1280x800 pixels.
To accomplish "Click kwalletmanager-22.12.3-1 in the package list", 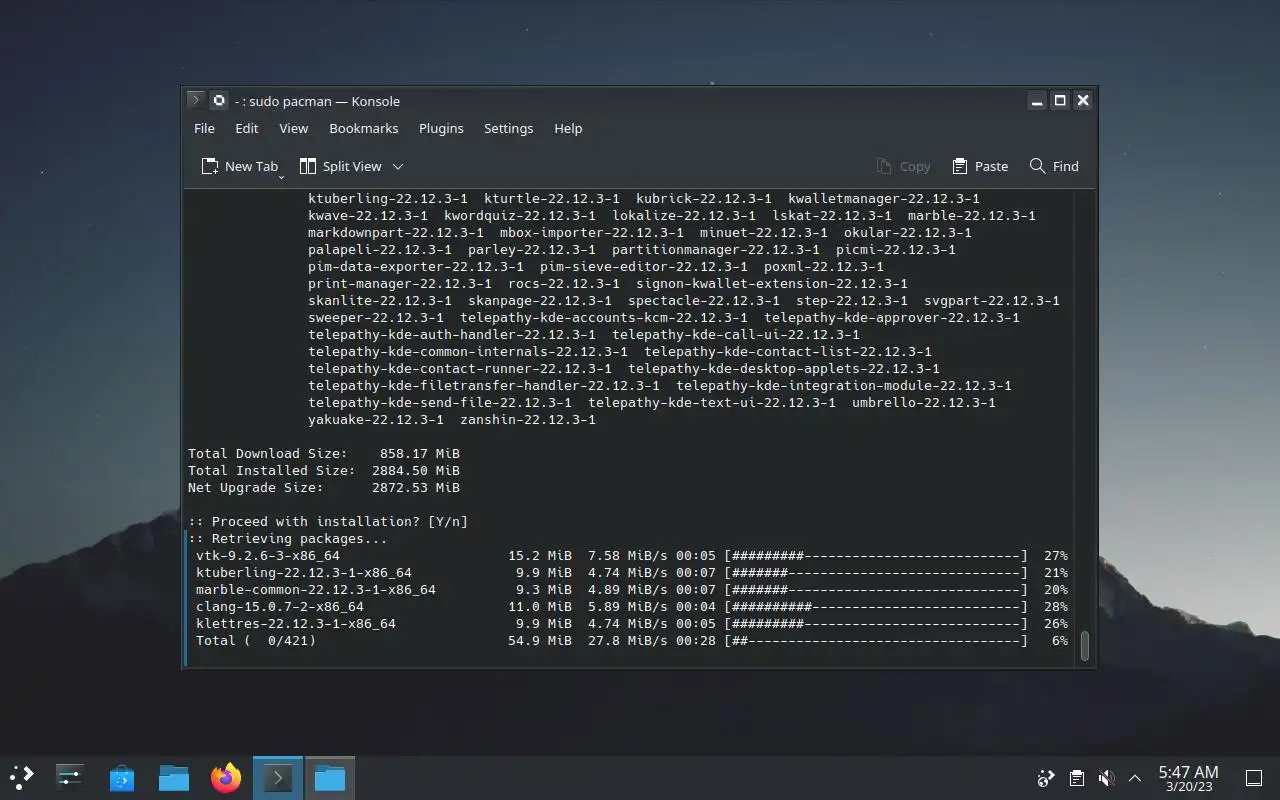I will (x=884, y=198).
